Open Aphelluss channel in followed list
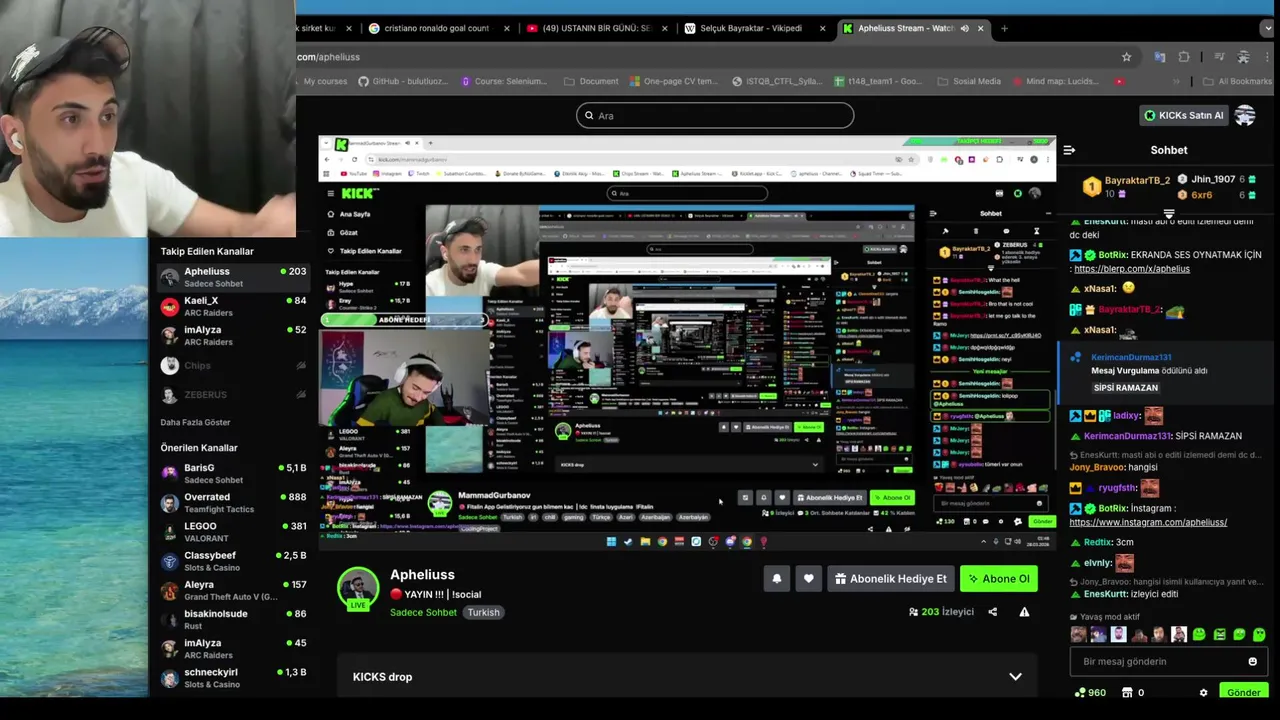Screen dimensions: 1280x720 [x=233, y=277]
